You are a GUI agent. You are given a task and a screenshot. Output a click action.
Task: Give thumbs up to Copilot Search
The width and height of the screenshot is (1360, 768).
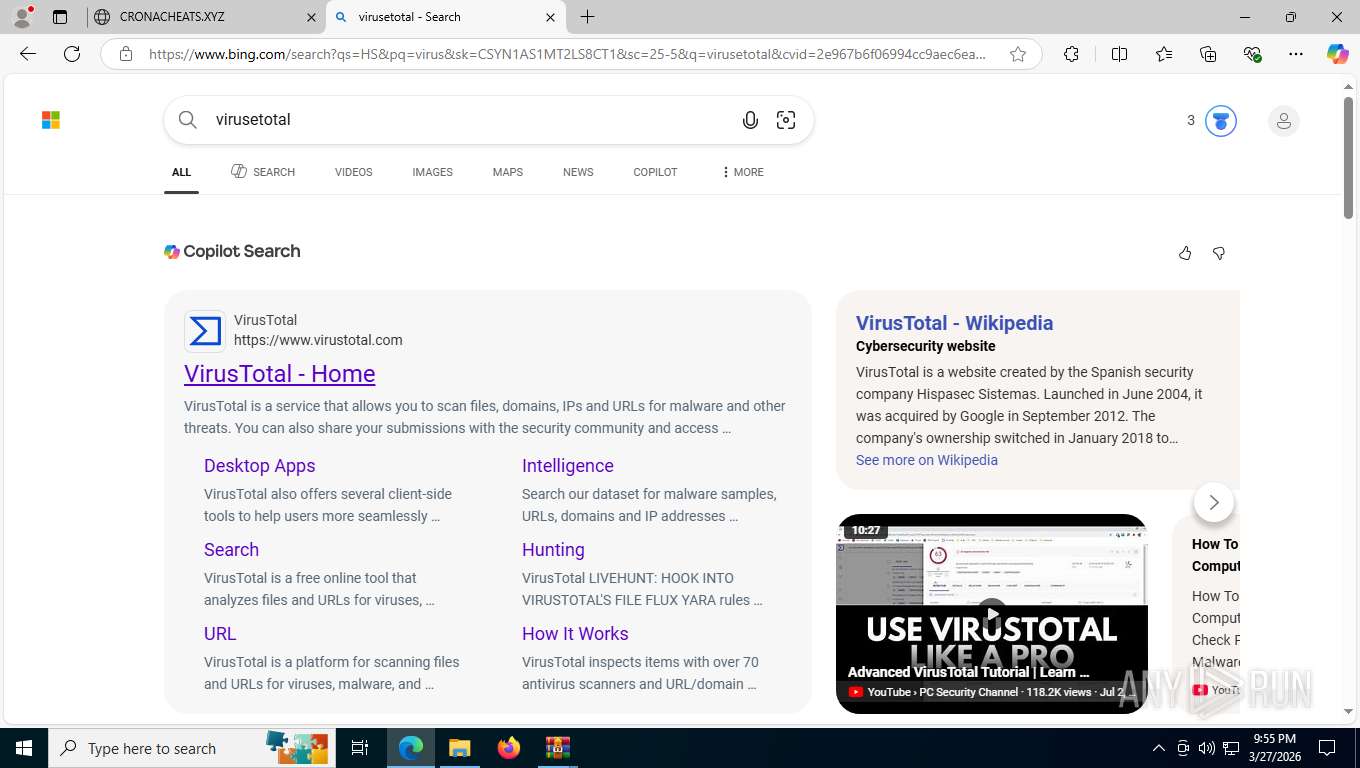tap(1185, 253)
